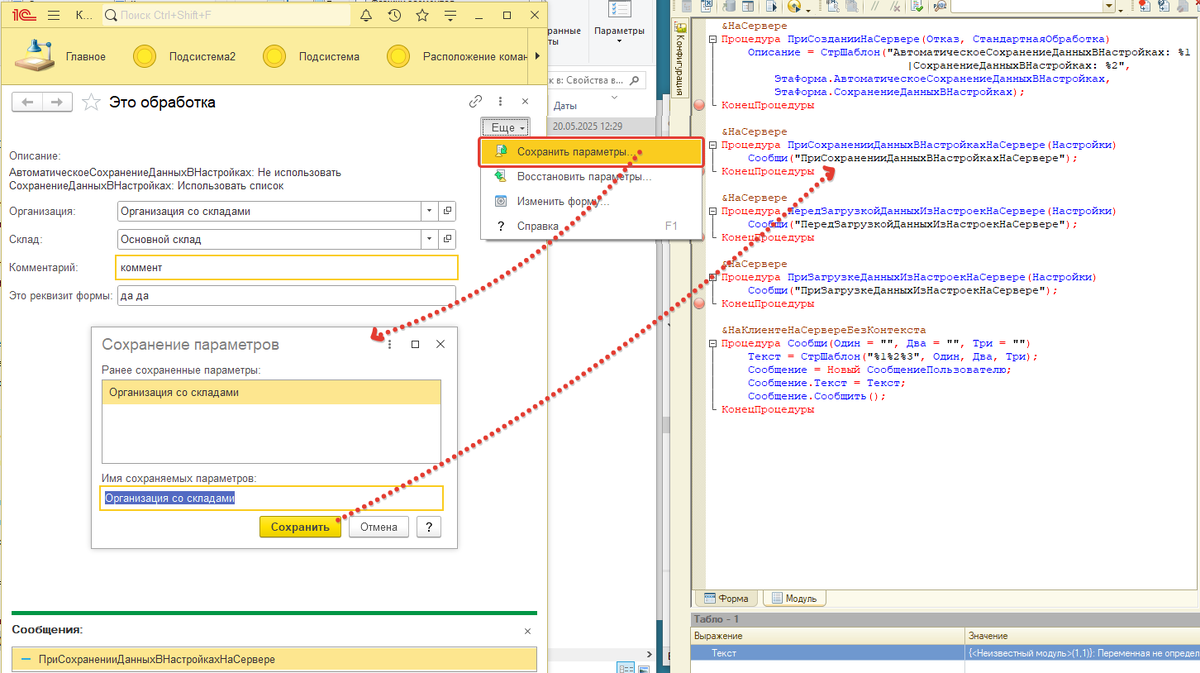The width and height of the screenshot is (1200, 673).
Task: Expand the sections panel right arrow
Action: [538, 57]
